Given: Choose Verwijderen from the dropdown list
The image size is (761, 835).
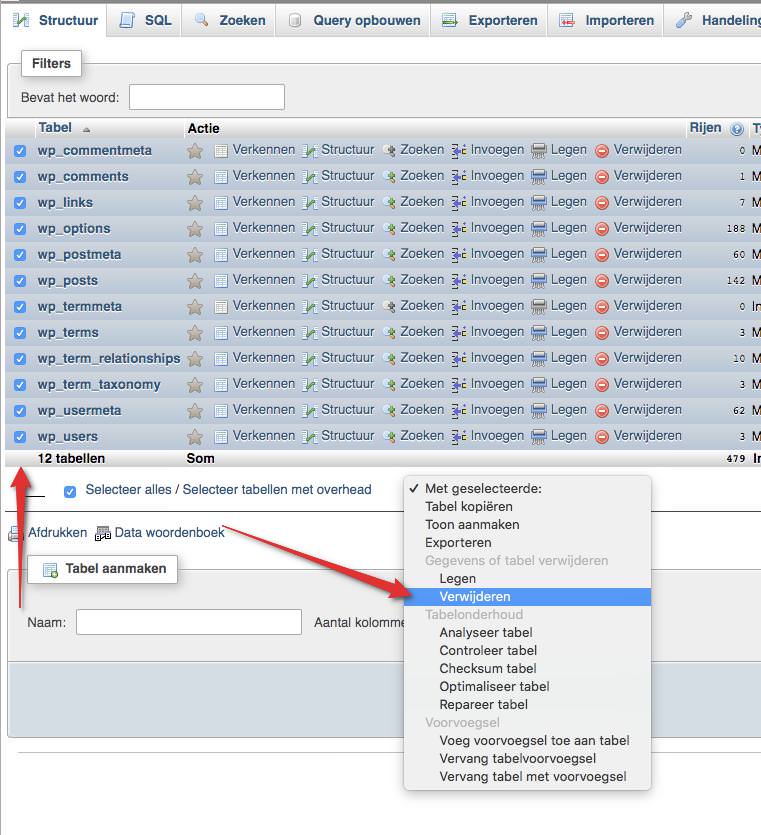Looking at the screenshot, I should pos(474,596).
